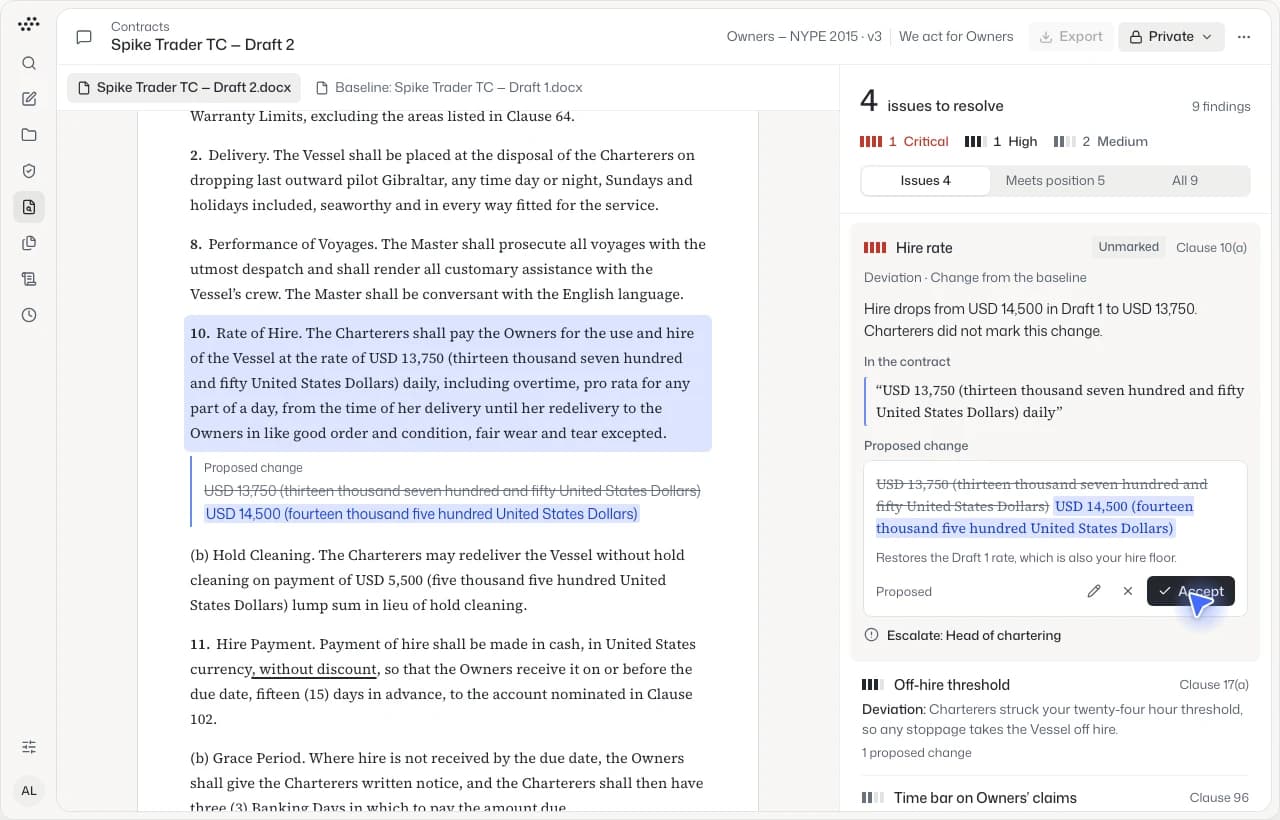Filter by 2 Medium severity

tap(1101, 142)
